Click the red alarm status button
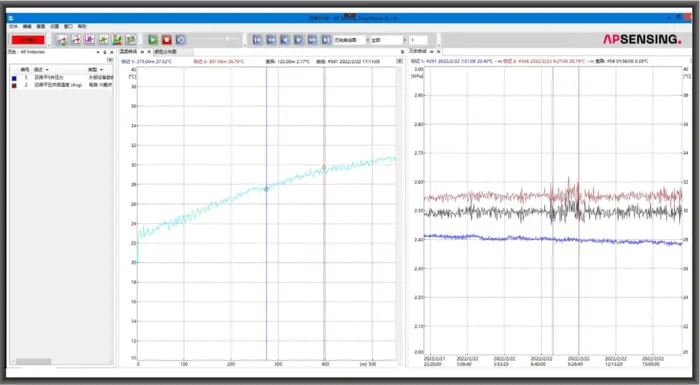The height and width of the screenshot is (385, 700). tap(28, 40)
